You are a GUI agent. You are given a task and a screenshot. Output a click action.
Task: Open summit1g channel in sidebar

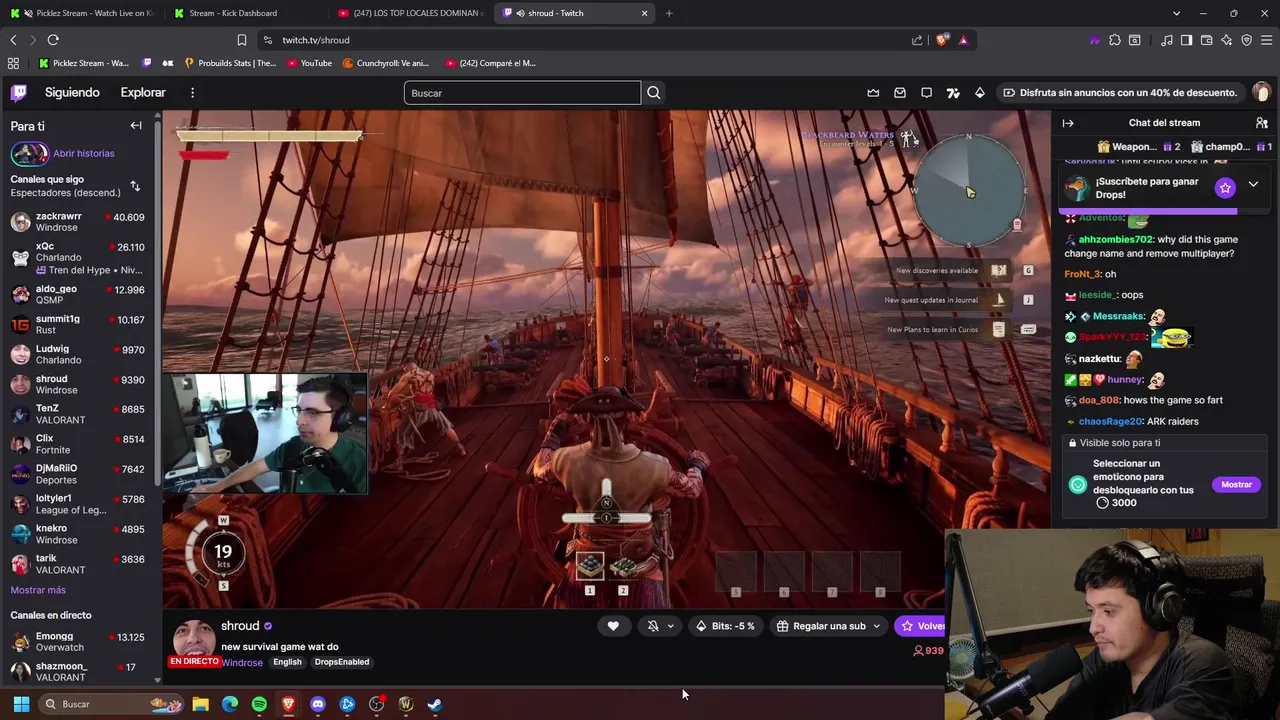pos(78,324)
